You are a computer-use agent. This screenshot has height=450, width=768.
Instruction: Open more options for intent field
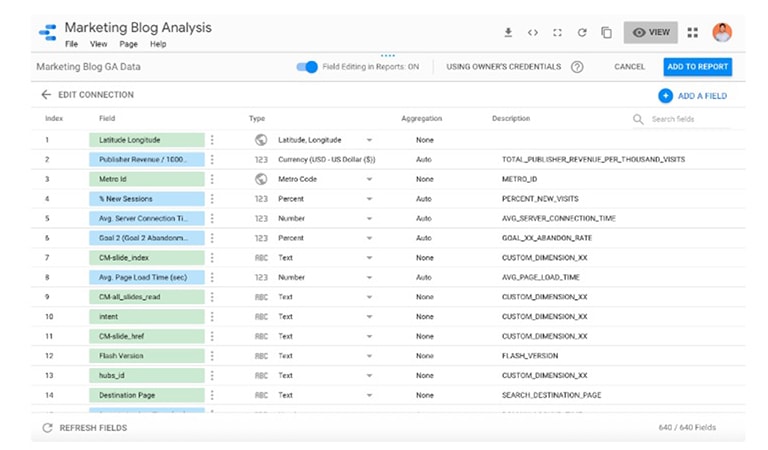[212, 317]
